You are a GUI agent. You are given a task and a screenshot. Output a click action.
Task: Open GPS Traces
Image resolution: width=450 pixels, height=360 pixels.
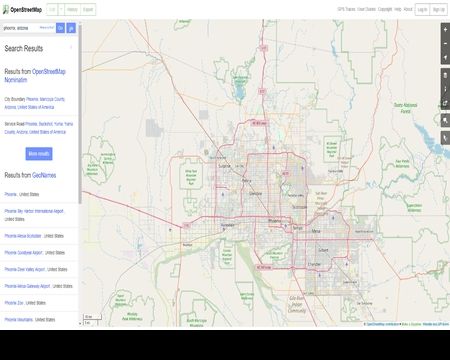click(x=346, y=9)
